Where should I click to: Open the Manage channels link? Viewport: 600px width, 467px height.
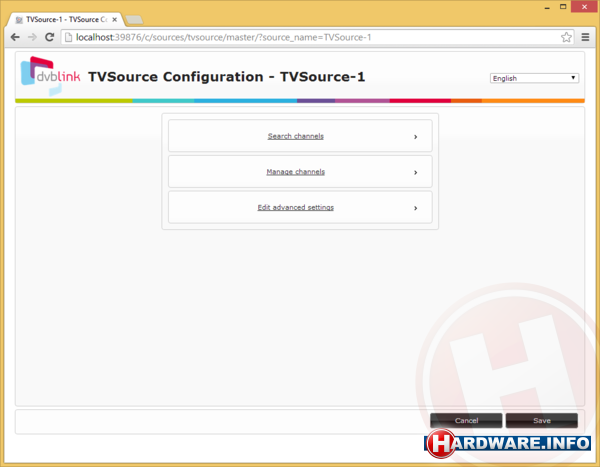click(295, 172)
